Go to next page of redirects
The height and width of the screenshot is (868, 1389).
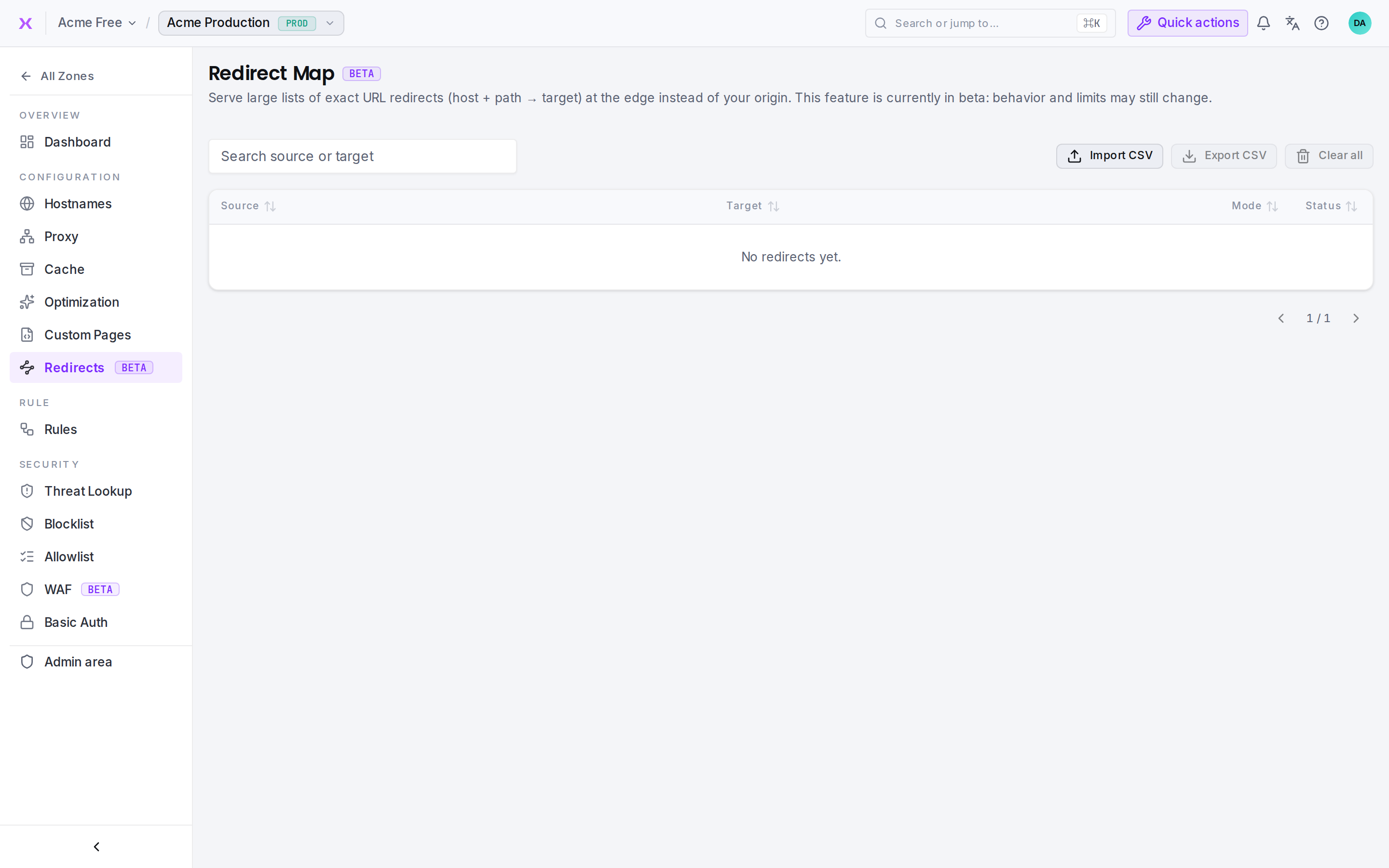pos(1356,318)
